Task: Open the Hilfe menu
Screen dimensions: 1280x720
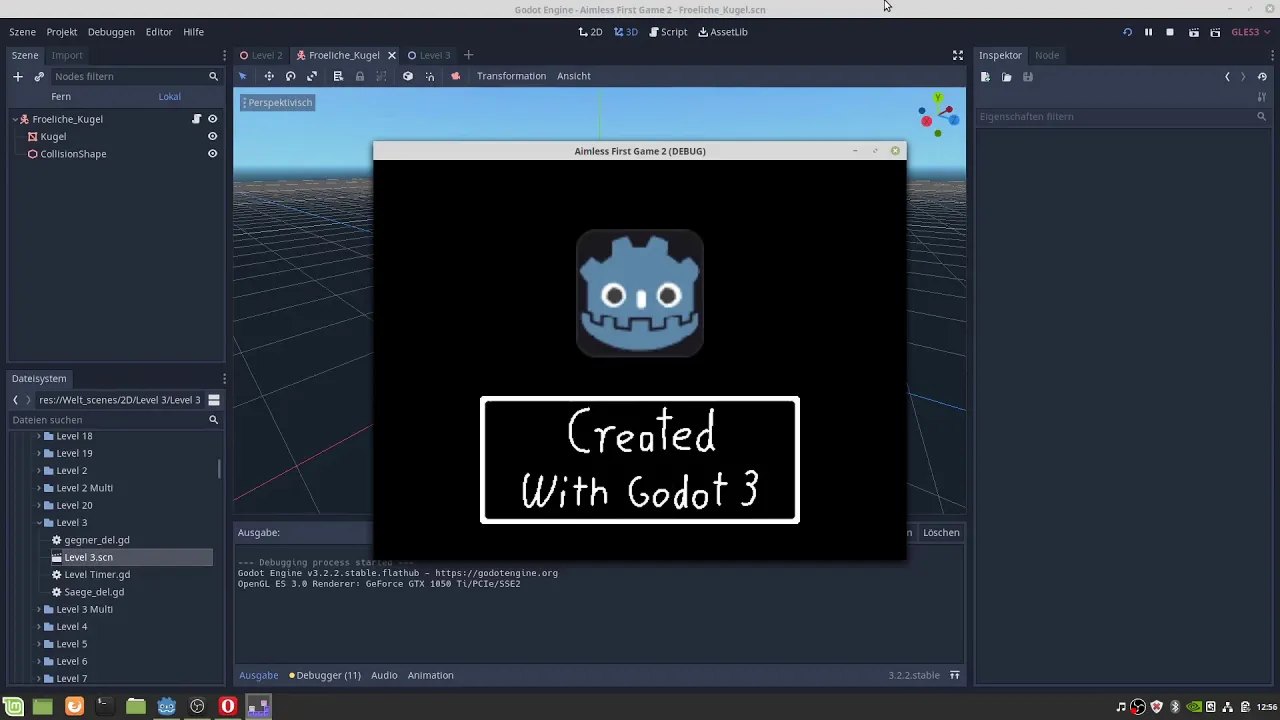Action: (193, 32)
